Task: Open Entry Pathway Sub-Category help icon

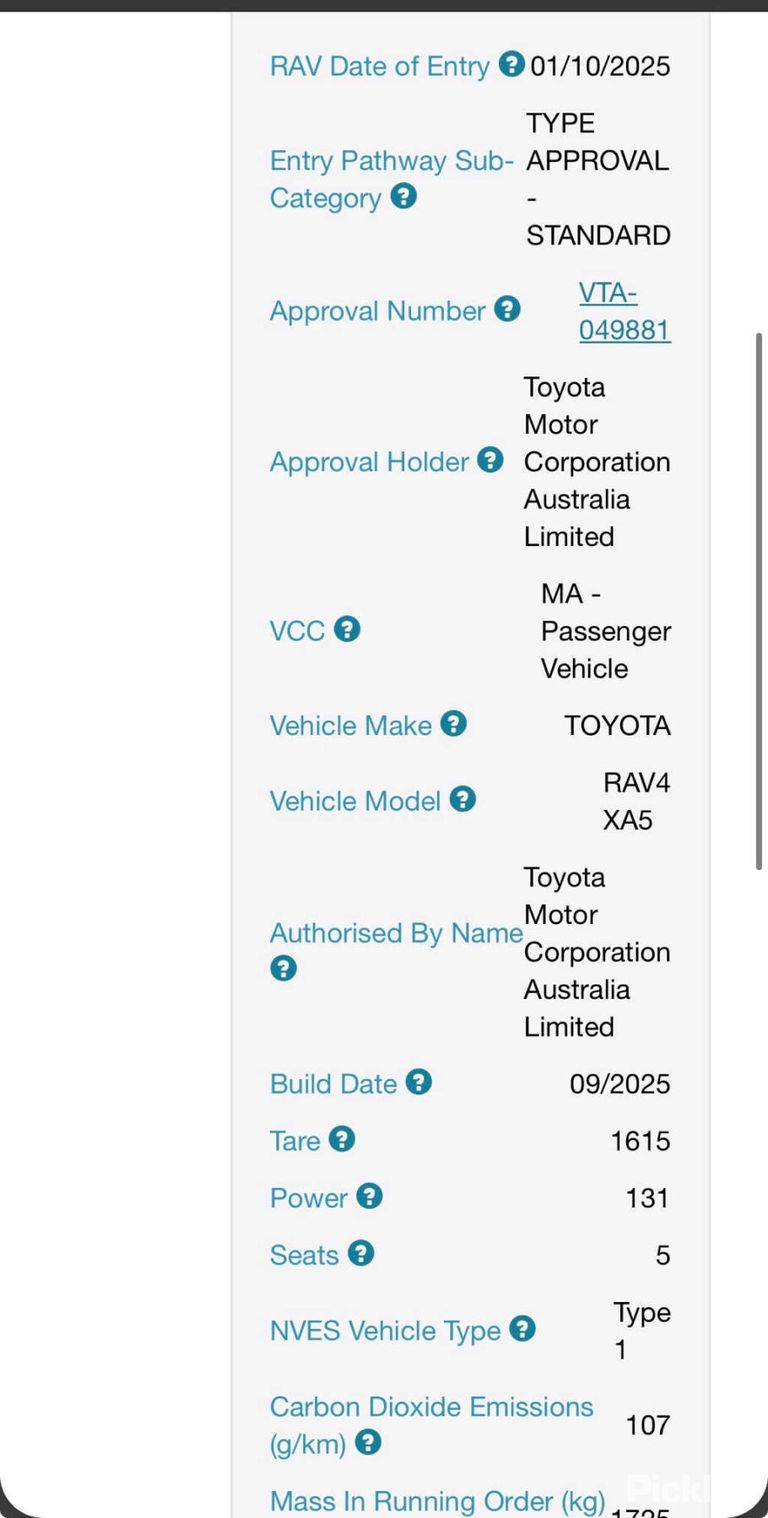Action: pos(403,196)
